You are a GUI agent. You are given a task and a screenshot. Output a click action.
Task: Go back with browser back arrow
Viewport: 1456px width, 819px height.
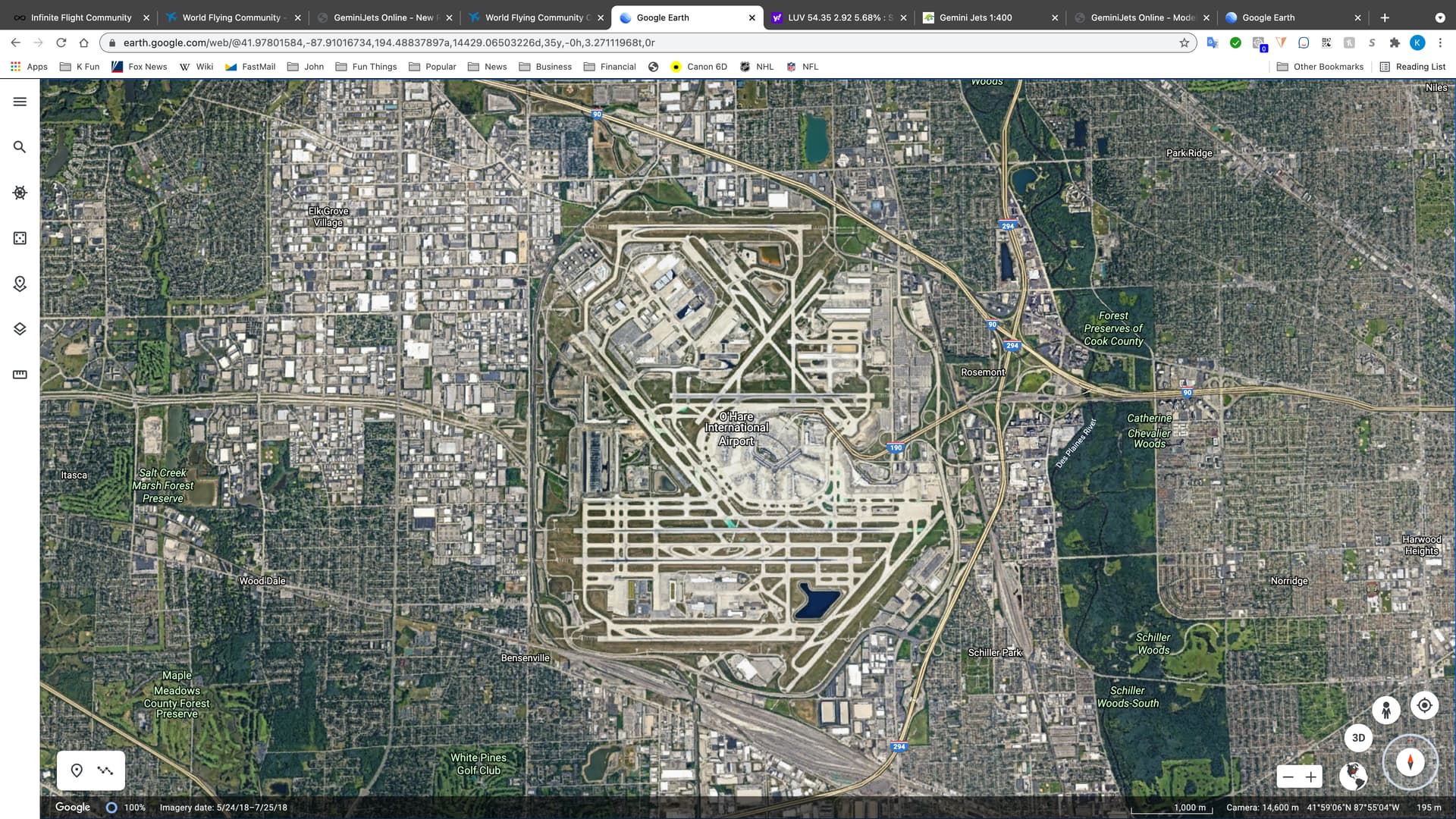pos(16,42)
